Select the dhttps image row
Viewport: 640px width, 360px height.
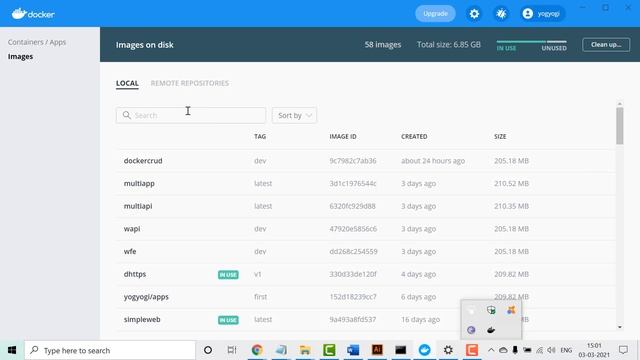365,274
